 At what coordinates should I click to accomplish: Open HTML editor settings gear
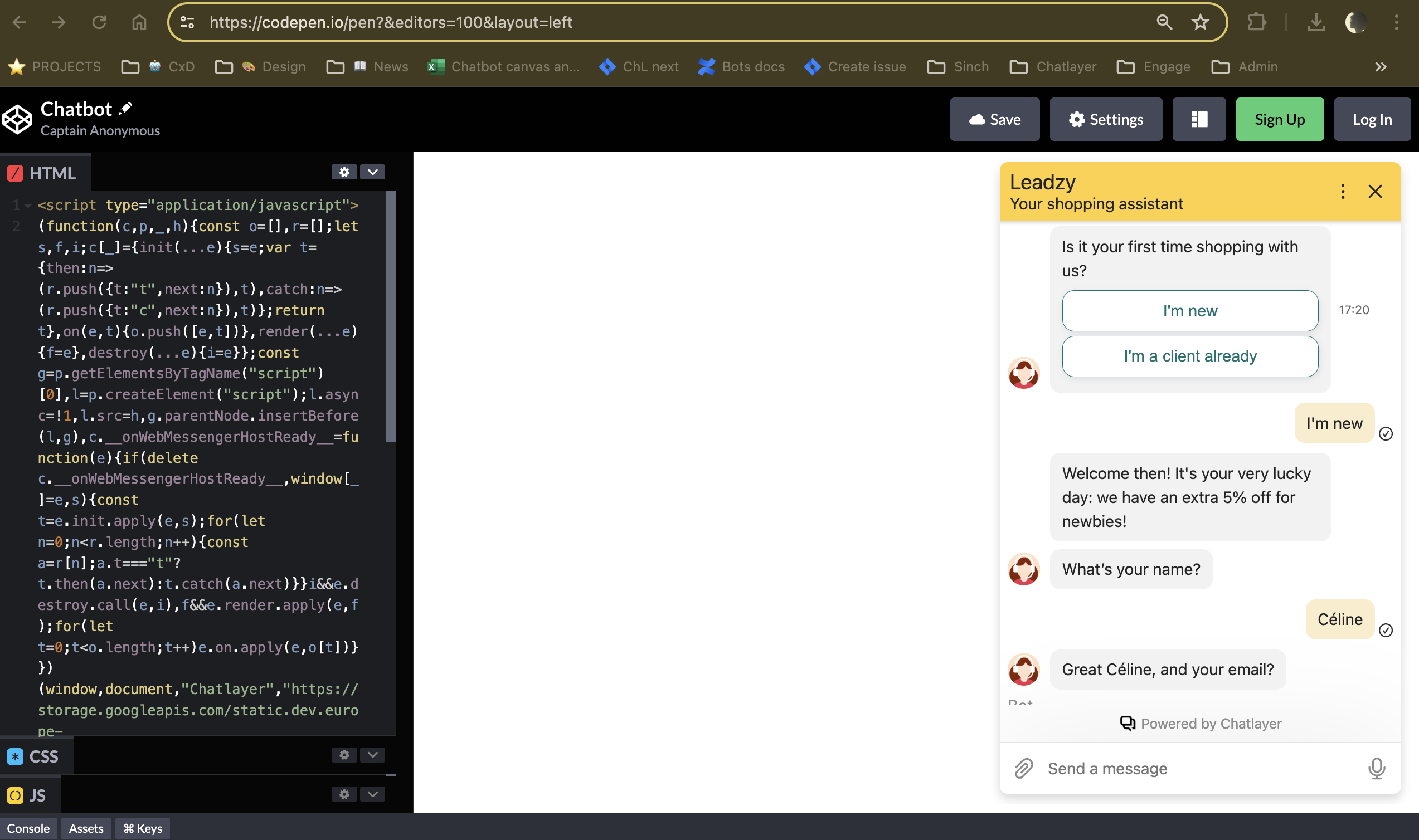pyautogui.click(x=344, y=172)
